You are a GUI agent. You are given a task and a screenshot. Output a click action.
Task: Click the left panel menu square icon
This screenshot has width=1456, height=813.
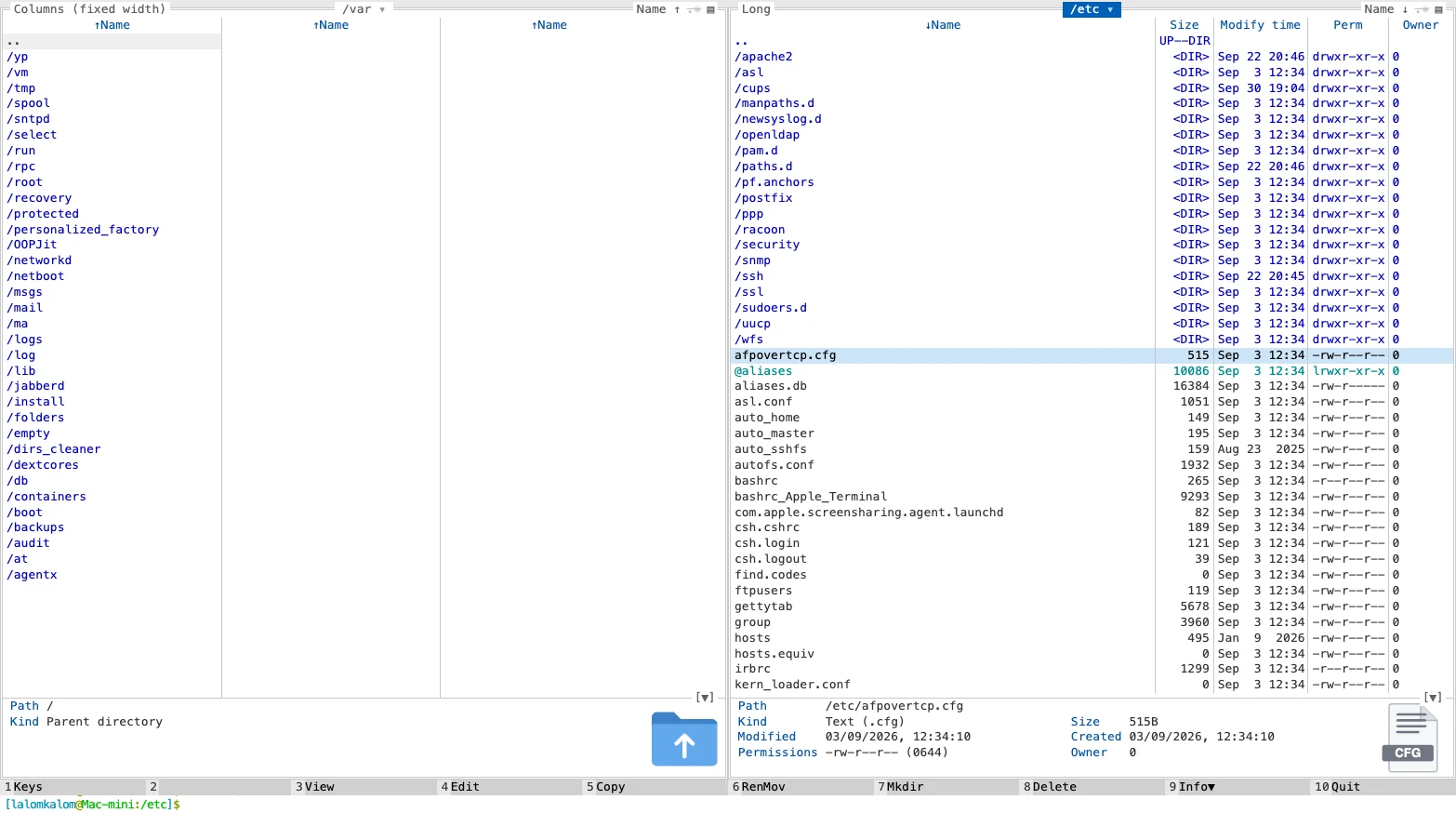pyautogui.click(x=711, y=9)
